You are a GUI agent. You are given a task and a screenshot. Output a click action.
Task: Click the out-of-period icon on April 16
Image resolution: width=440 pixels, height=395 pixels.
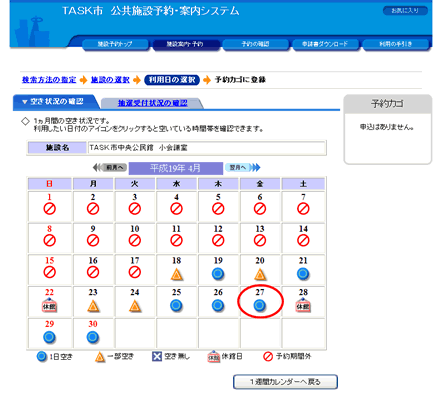[x=93, y=272]
